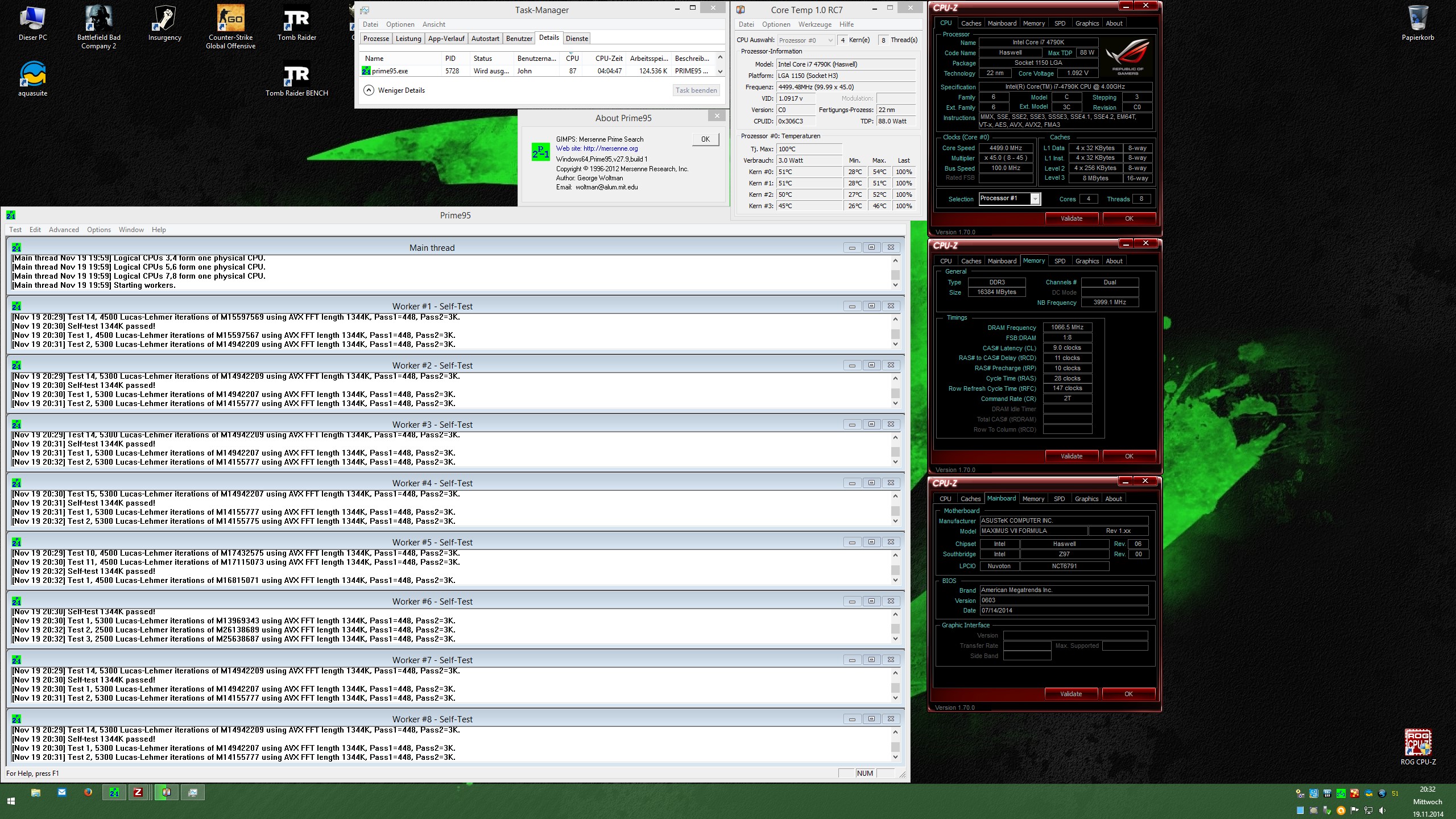
Task: Open the Dieser PC desktop icon
Action: [33, 23]
